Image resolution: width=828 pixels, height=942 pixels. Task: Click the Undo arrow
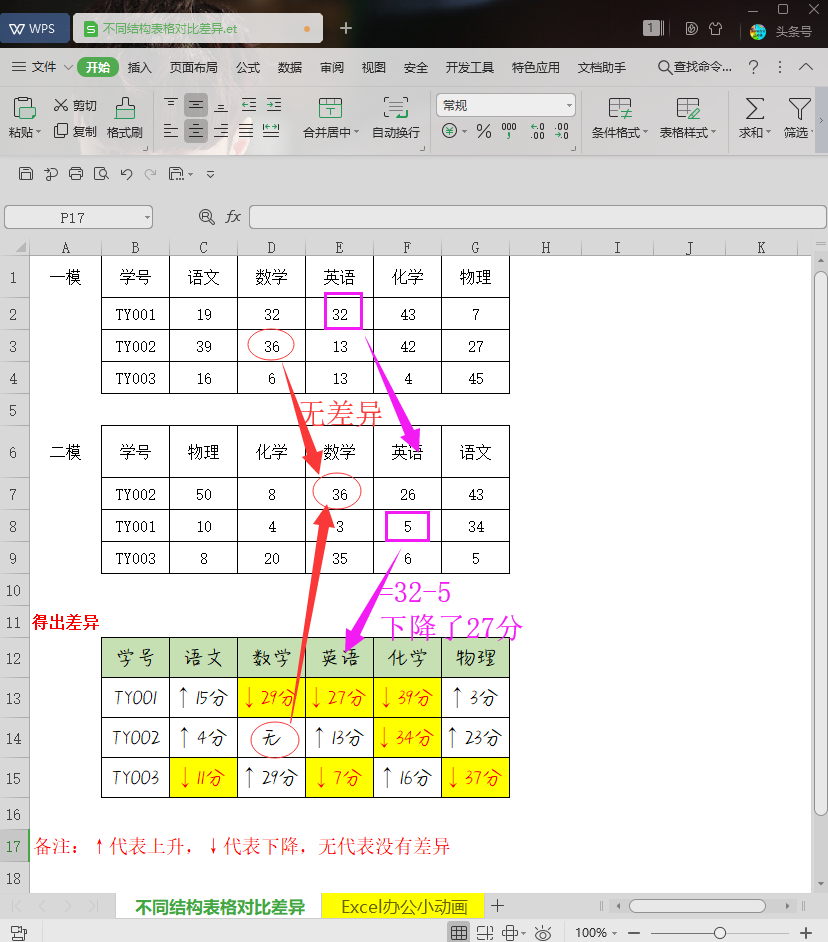pos(126,174)
